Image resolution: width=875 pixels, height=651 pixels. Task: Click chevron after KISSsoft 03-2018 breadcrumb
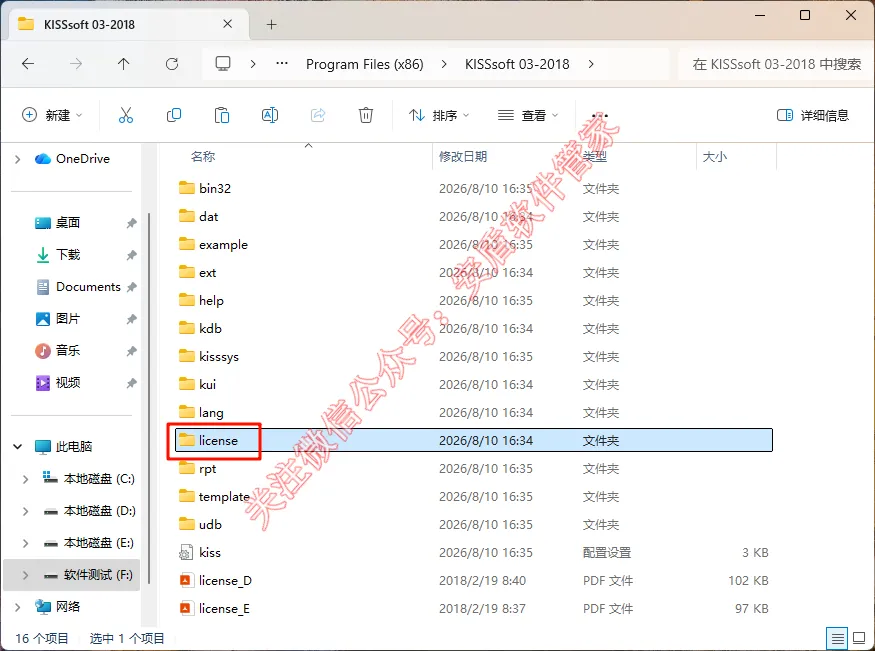(590, 64)
